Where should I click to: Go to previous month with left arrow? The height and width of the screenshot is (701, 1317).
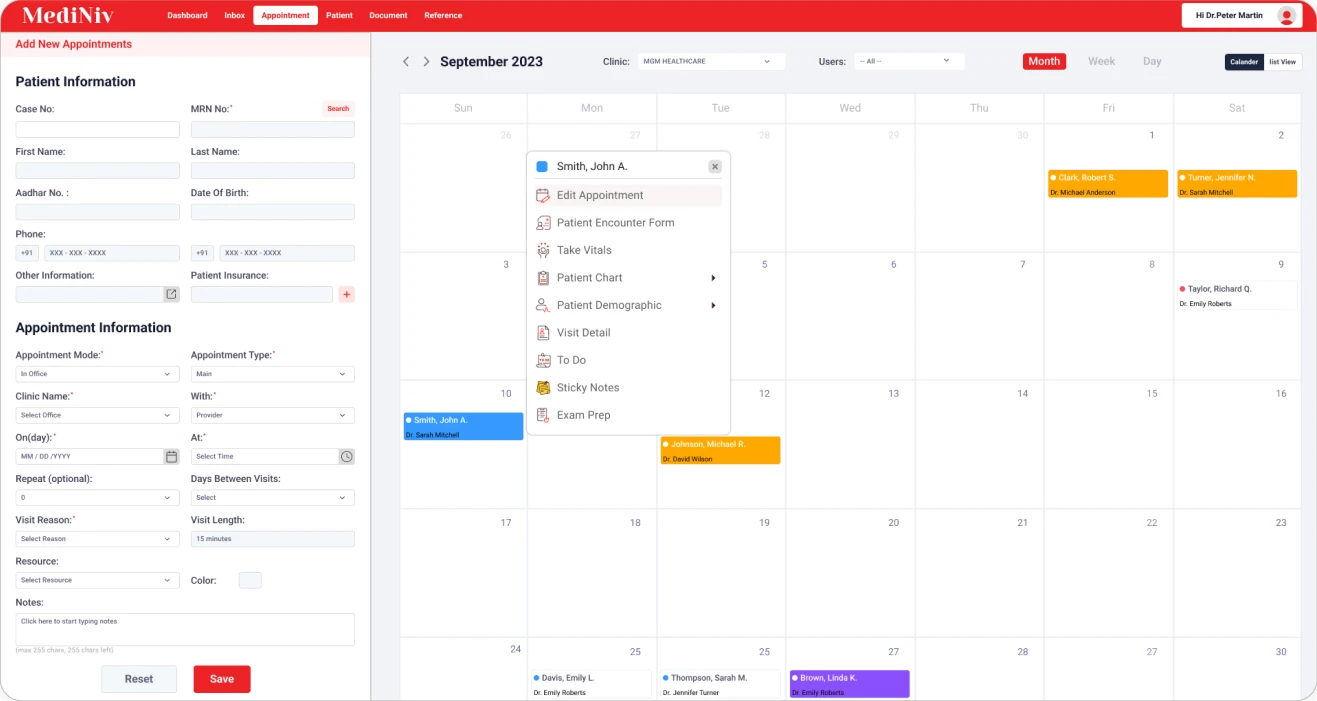(x=406, y=62)
